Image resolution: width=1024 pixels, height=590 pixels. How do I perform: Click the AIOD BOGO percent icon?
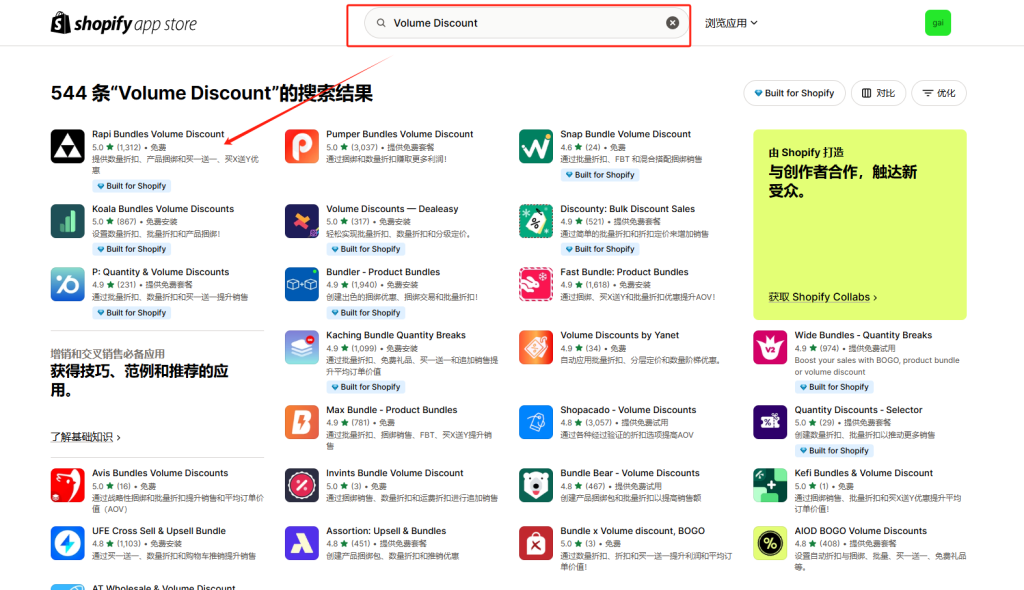pyautogui.click(x=769, y=543)
